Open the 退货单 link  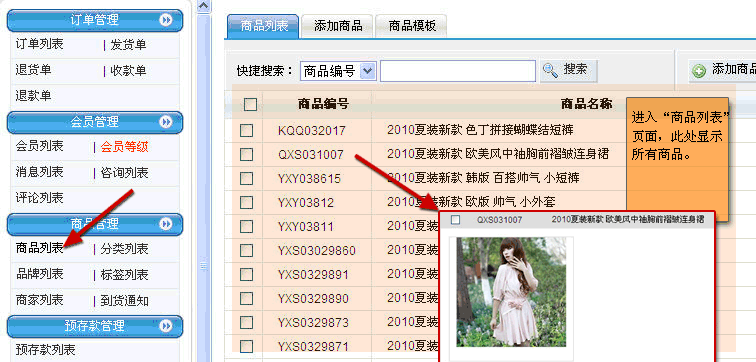(x=33, y=70)
